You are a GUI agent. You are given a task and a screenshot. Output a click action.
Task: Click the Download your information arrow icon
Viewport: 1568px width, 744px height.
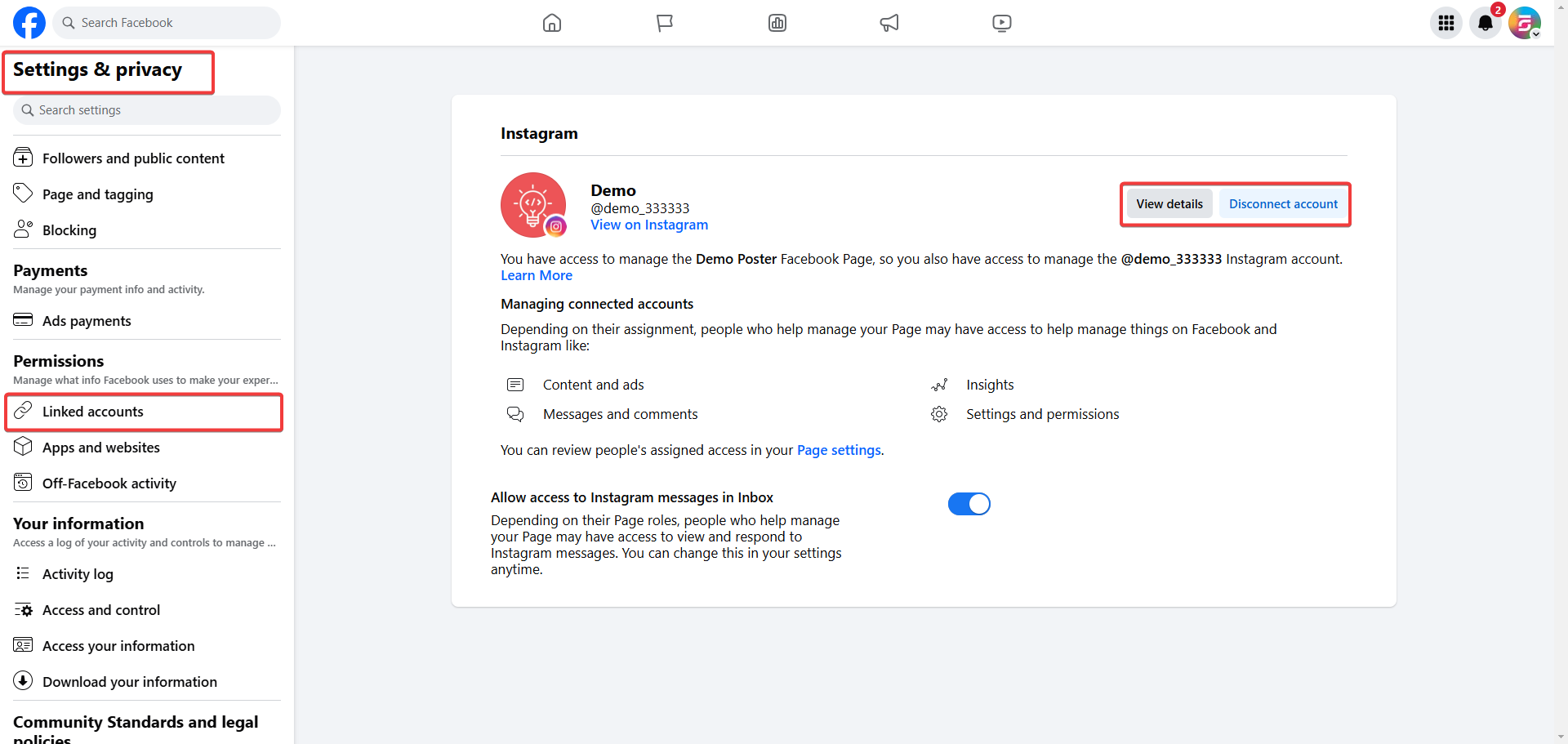(x=23, y=681)
